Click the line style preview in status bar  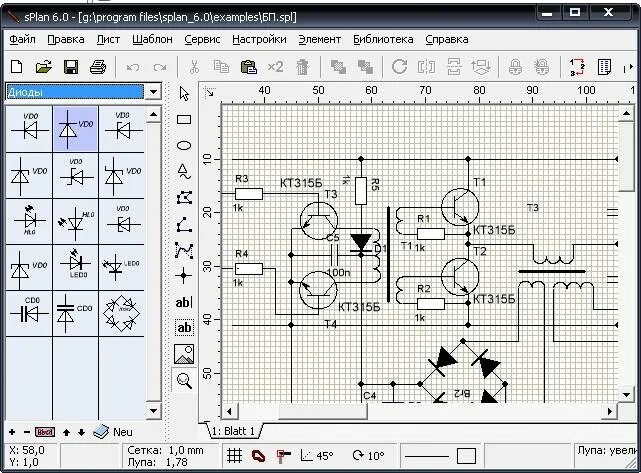coord(427,456)
